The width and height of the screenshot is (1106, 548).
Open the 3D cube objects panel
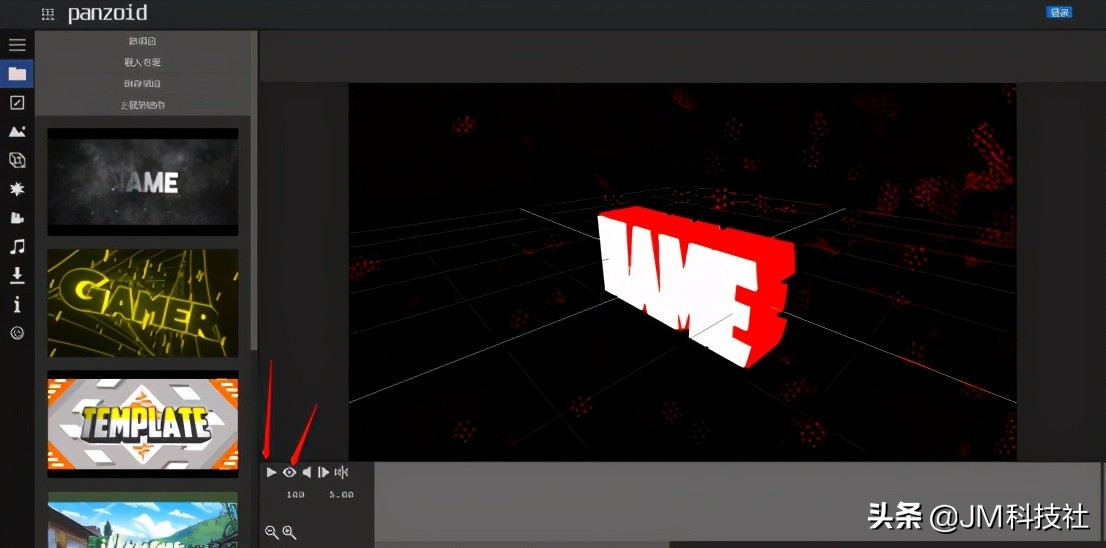point(17,160)
